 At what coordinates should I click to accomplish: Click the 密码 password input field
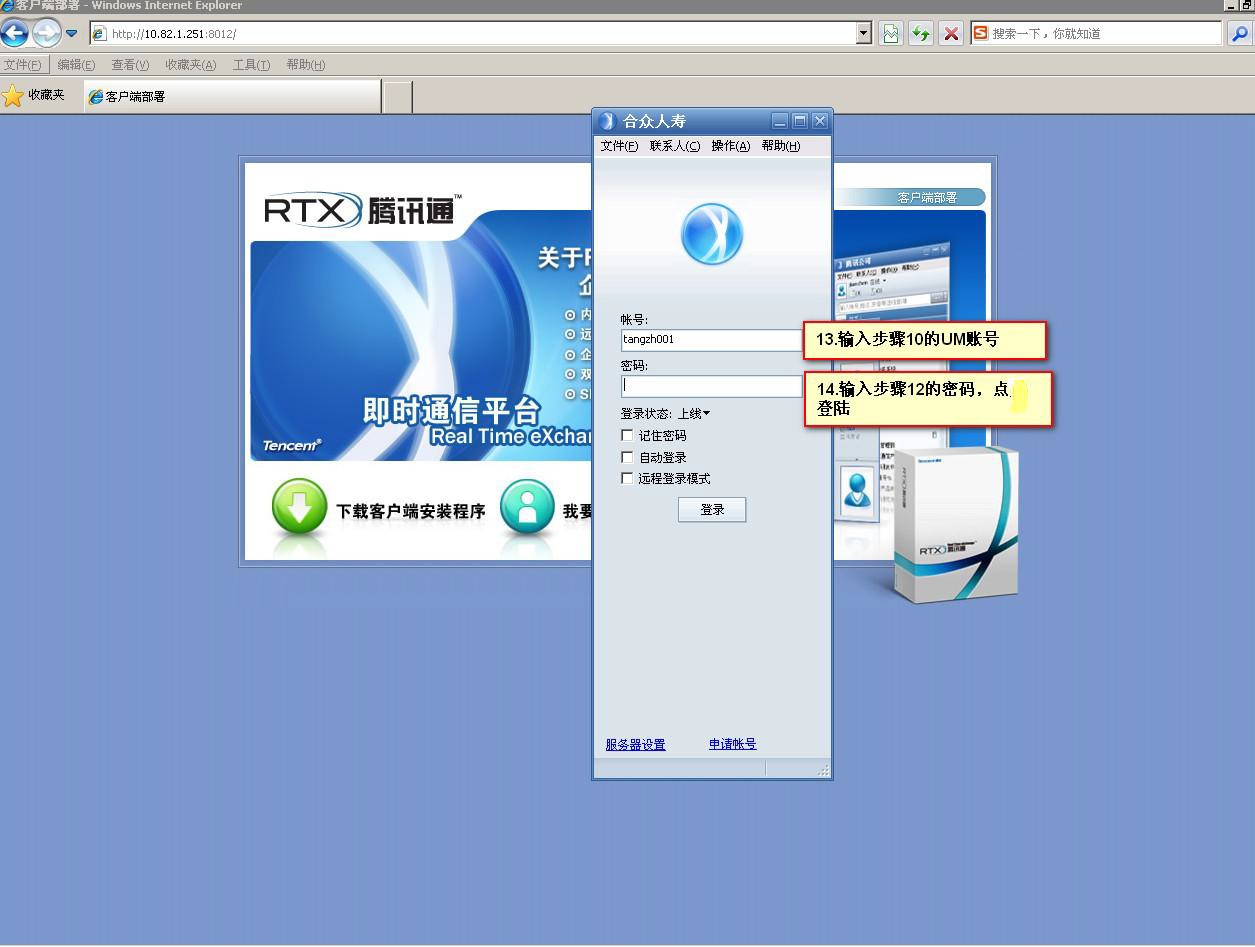tap(711, 386)
